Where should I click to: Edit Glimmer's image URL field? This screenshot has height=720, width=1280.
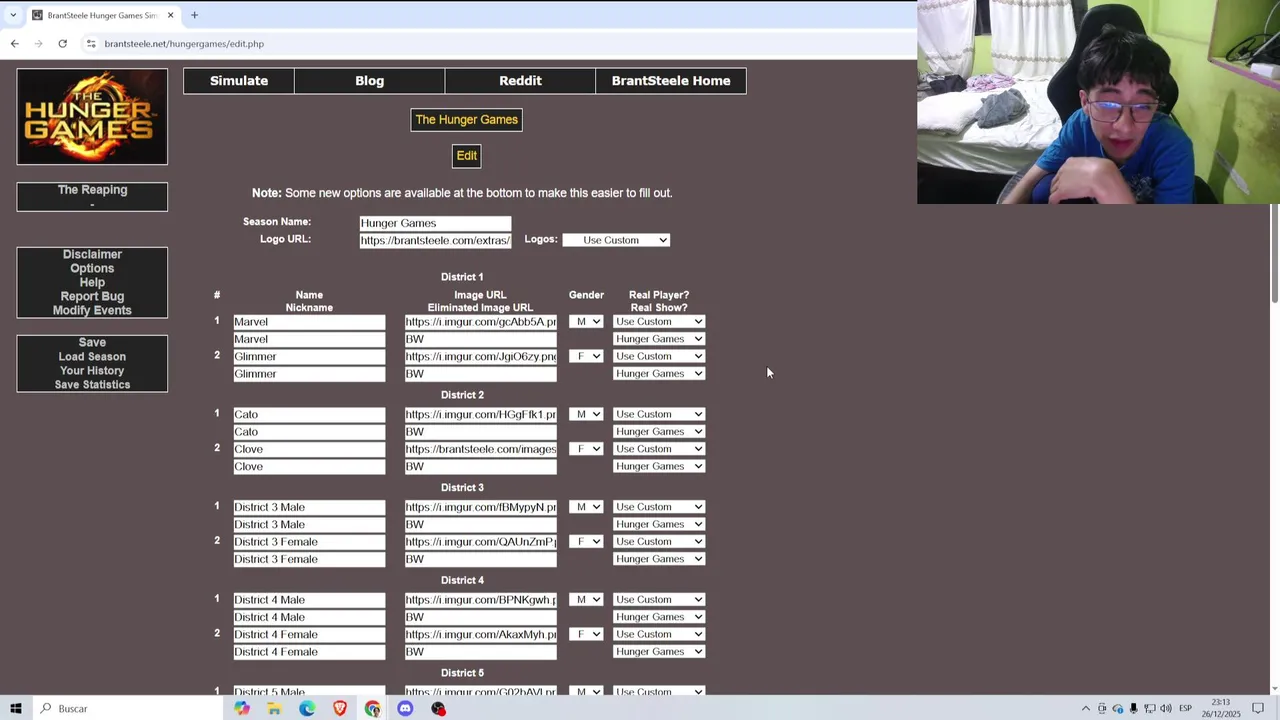pyautogui.click(x=481, y=357)
